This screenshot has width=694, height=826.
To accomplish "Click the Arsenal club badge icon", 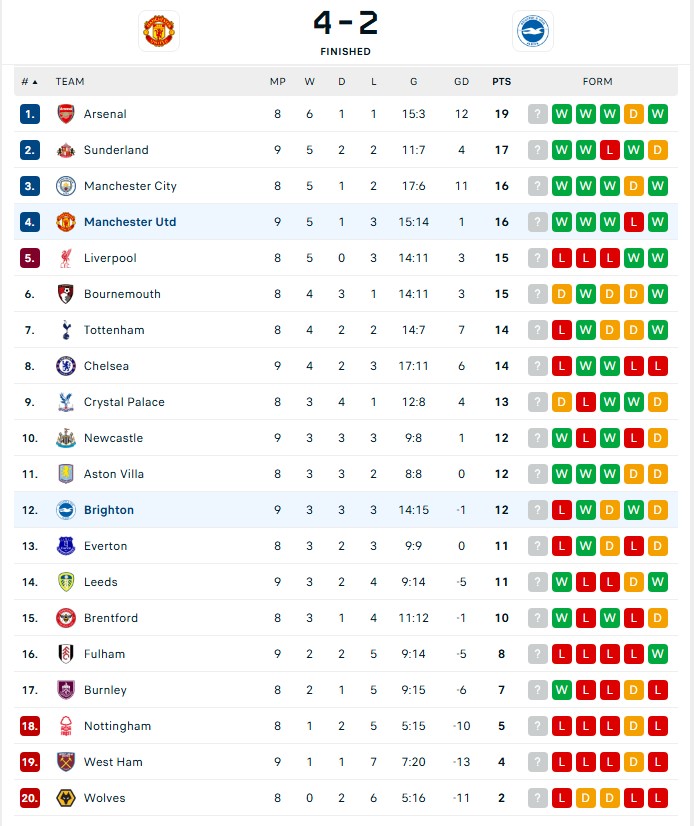I will pyautogui.click(x=66, y=114).
